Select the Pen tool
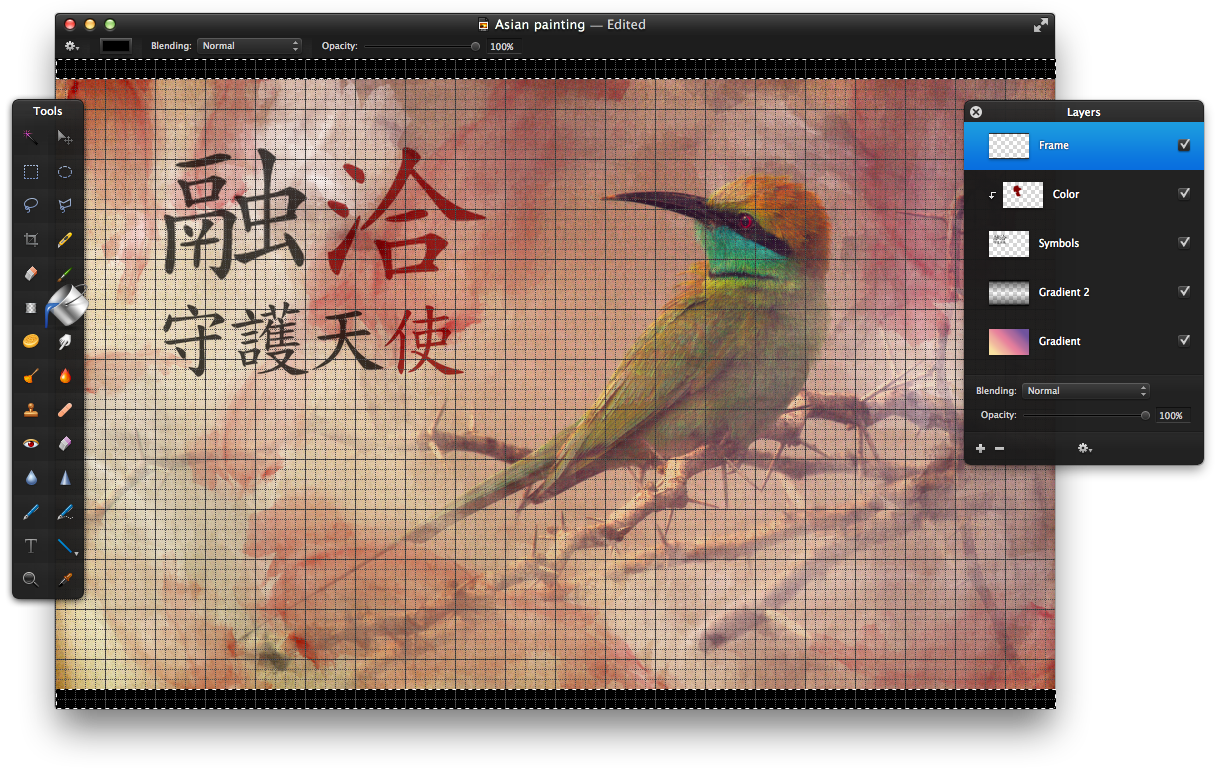Screen dimensions: 1215x768 coord(31,512)
